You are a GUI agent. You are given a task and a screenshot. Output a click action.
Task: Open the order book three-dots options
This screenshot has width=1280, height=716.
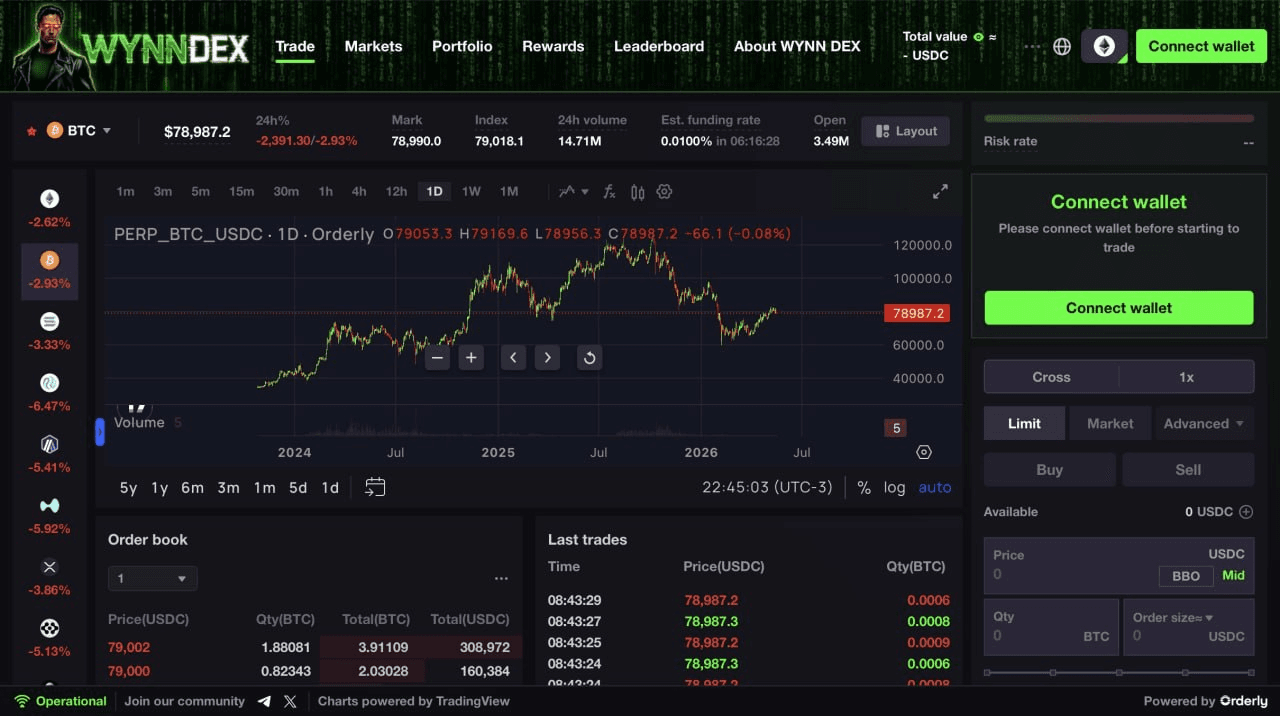tap(501, 578)
